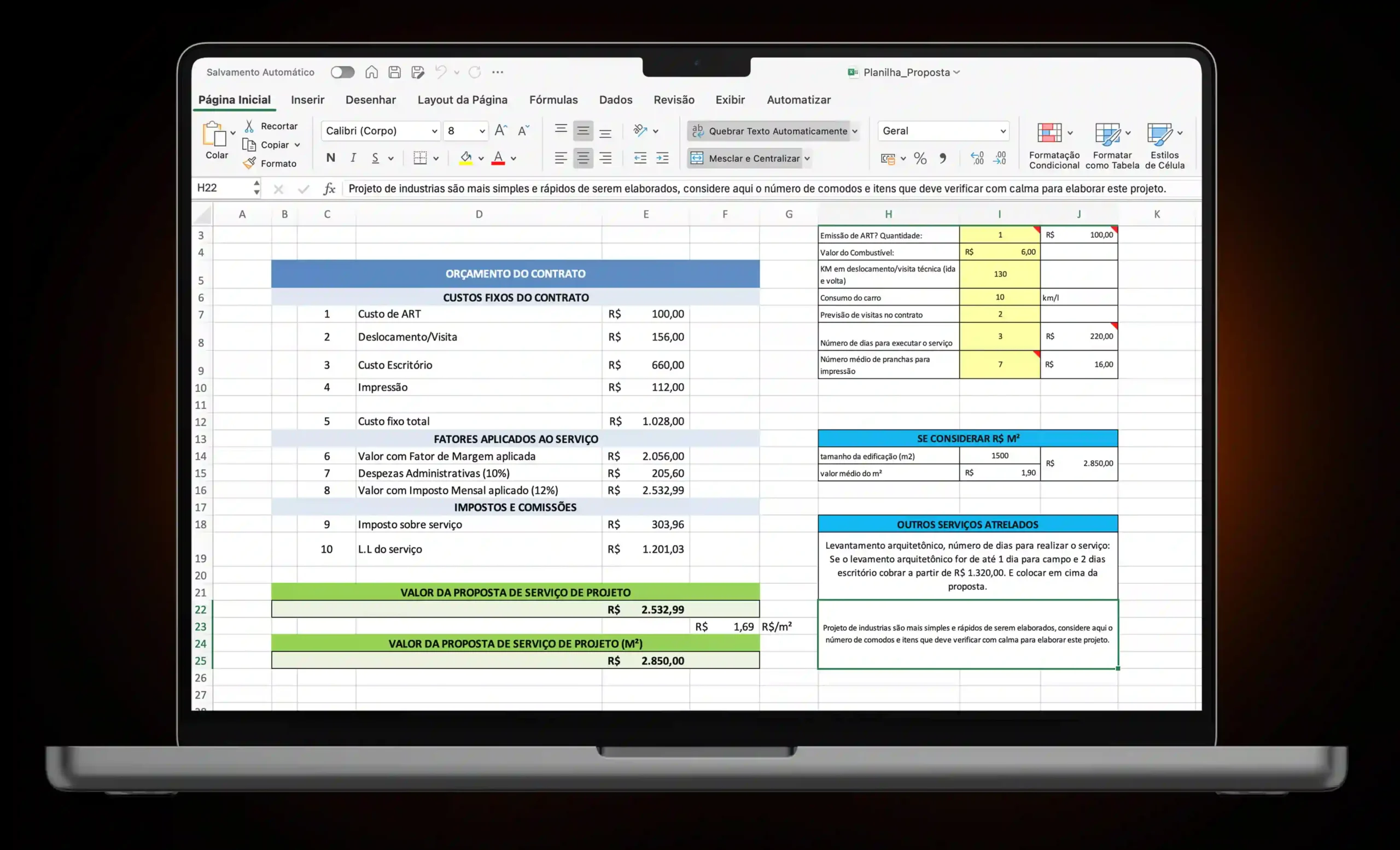Click the Quebrar Texto Automaticamente button
1400x850 pixels.
[x=769, y=131]
